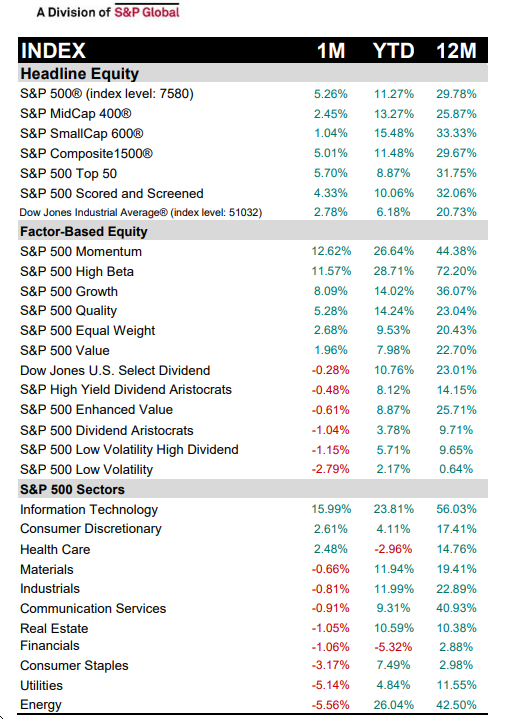Select the S&P MidCap 400 row label
Viewport: 509px width, 719px height.
76,113
